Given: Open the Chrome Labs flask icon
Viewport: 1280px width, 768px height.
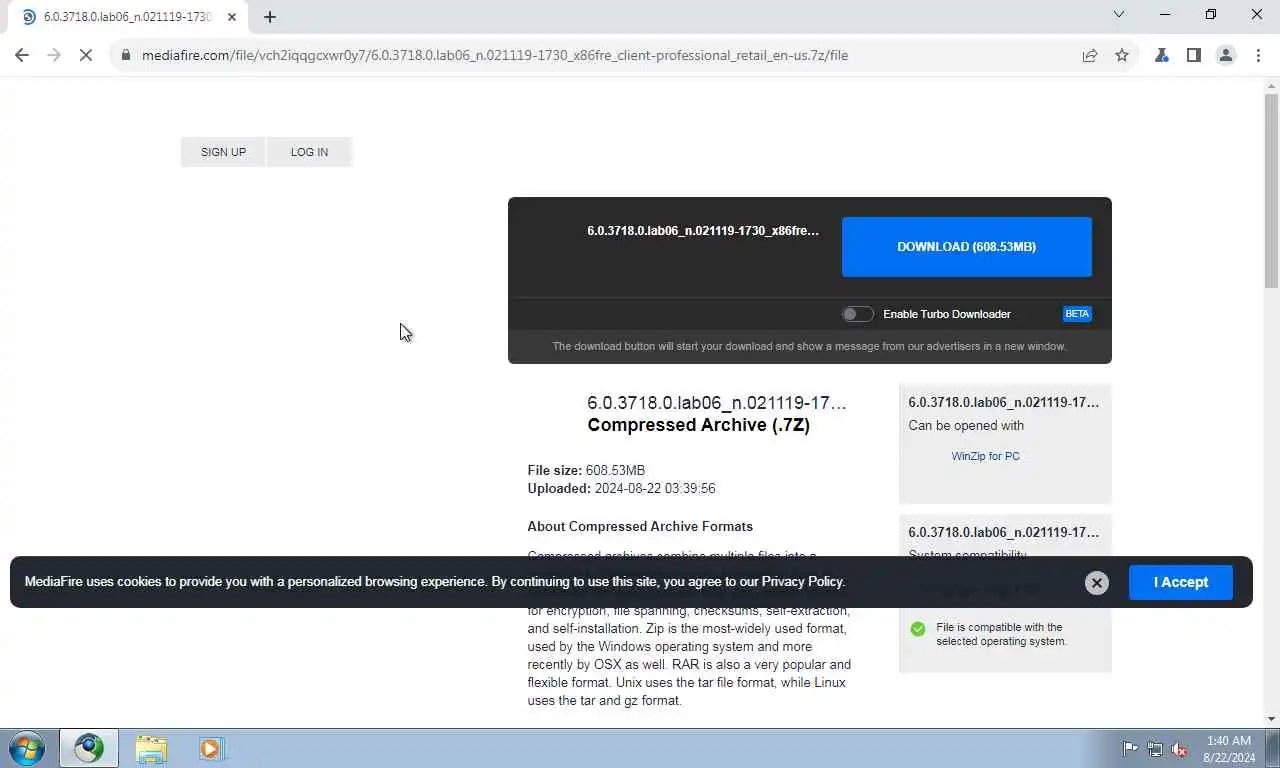Looking at the screenshot, I should point(1161,55).
